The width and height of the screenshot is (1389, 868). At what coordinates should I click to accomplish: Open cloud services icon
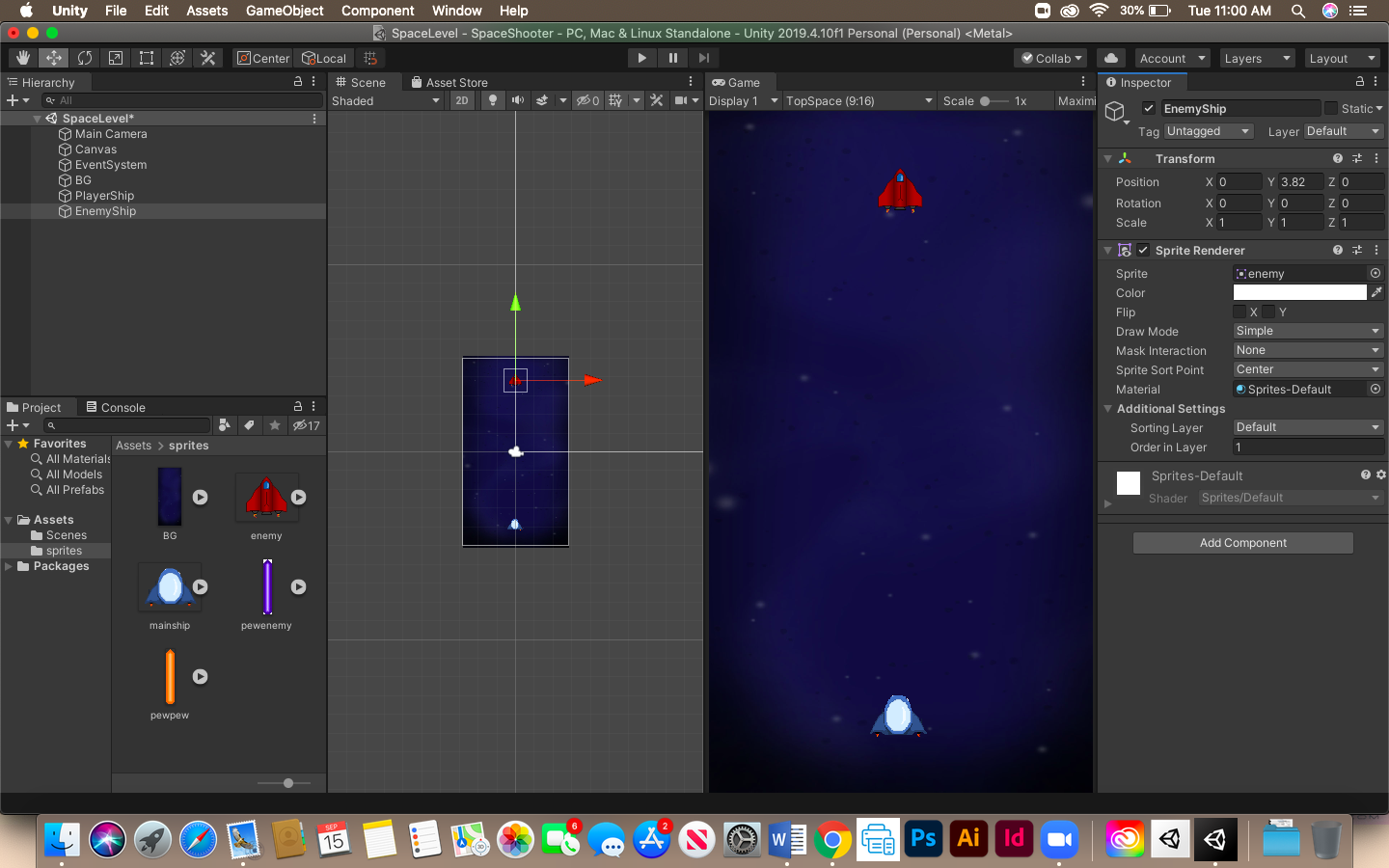pyautogui.click(x=1111, y=58)
